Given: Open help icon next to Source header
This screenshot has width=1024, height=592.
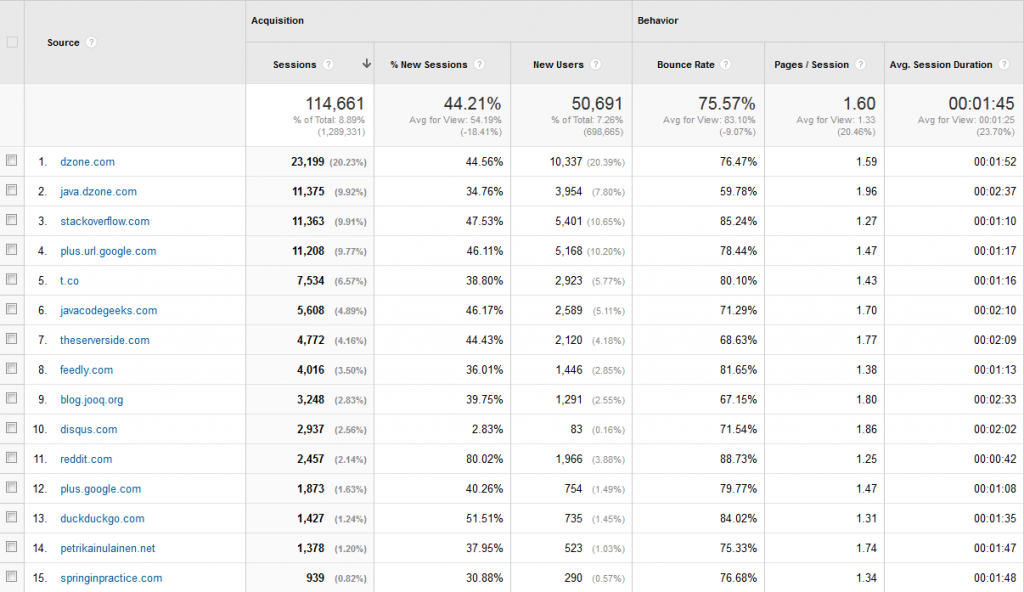Looking at the screenshot, I should [x=91, y=42].
